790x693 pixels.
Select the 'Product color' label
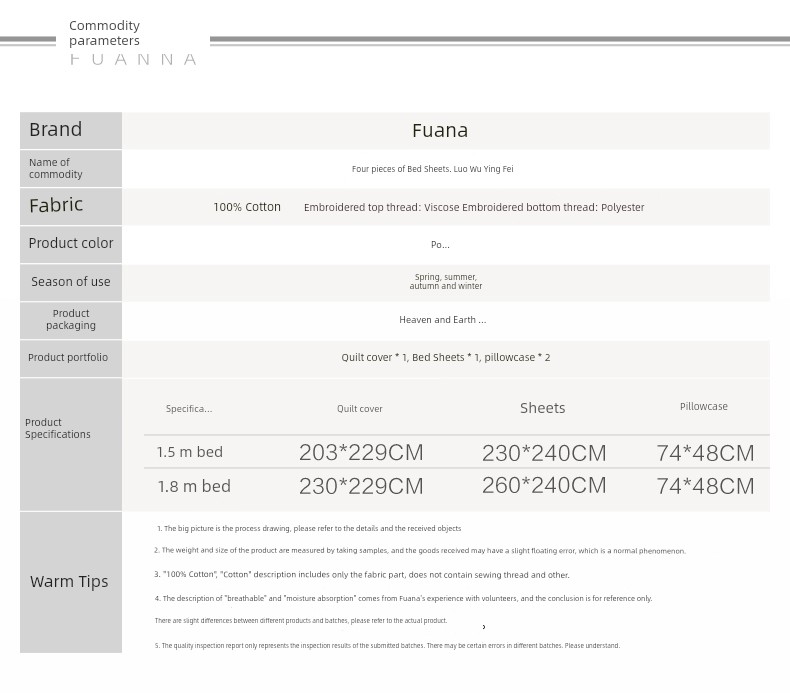pyautogui.click(x=71, y=243)
